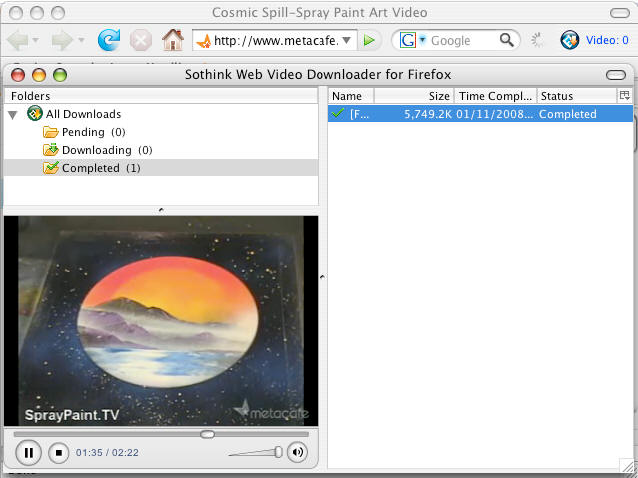638x478 pixels.
Task: Open the Google search engine selector
Action: point(412,40)
